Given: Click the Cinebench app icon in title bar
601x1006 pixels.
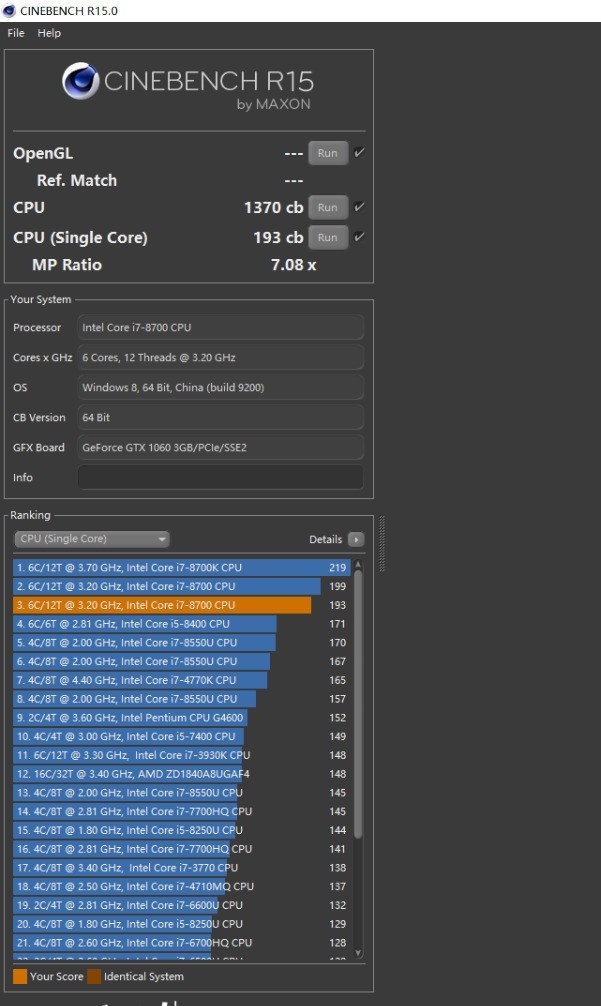Looking at the screenshot, I should tap(9, 11).
